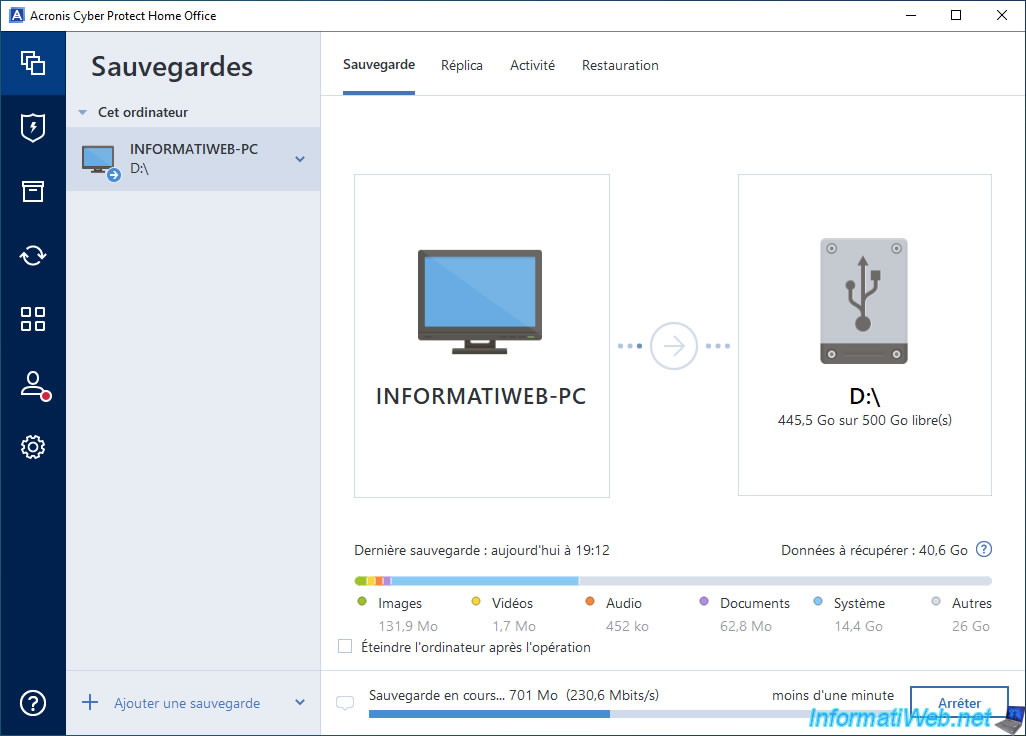Click the INFORMATIWEB-PC source name label
The image size is (1026, 736).
481,396
